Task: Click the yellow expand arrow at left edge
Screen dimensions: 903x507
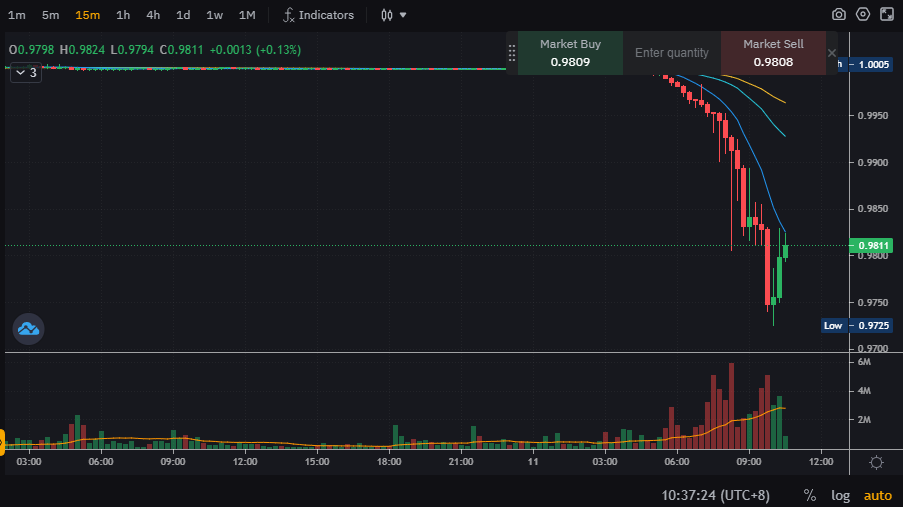Action: [2, 442]
